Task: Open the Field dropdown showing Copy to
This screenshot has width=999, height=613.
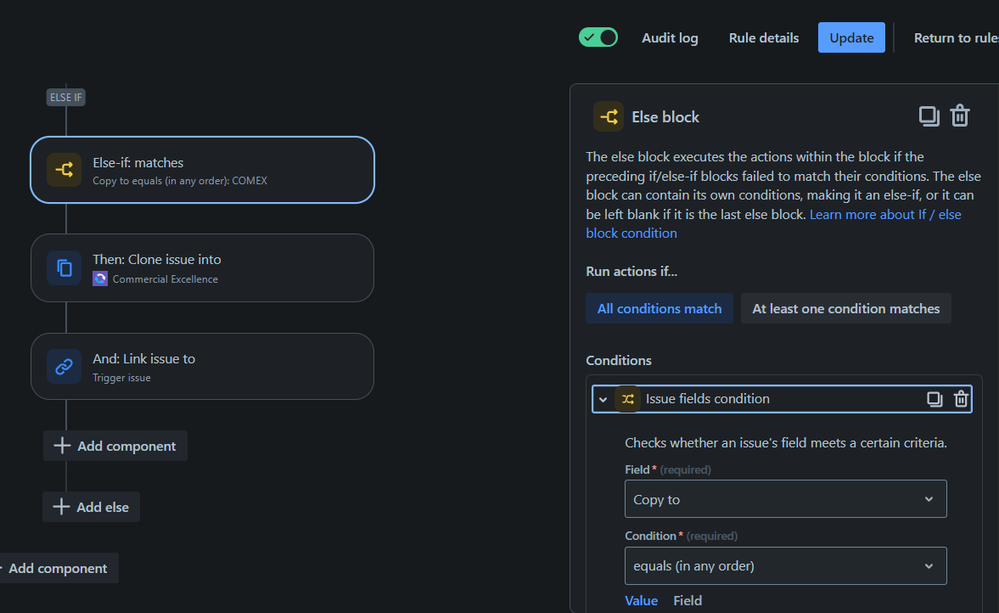Action: click(786, 499)
